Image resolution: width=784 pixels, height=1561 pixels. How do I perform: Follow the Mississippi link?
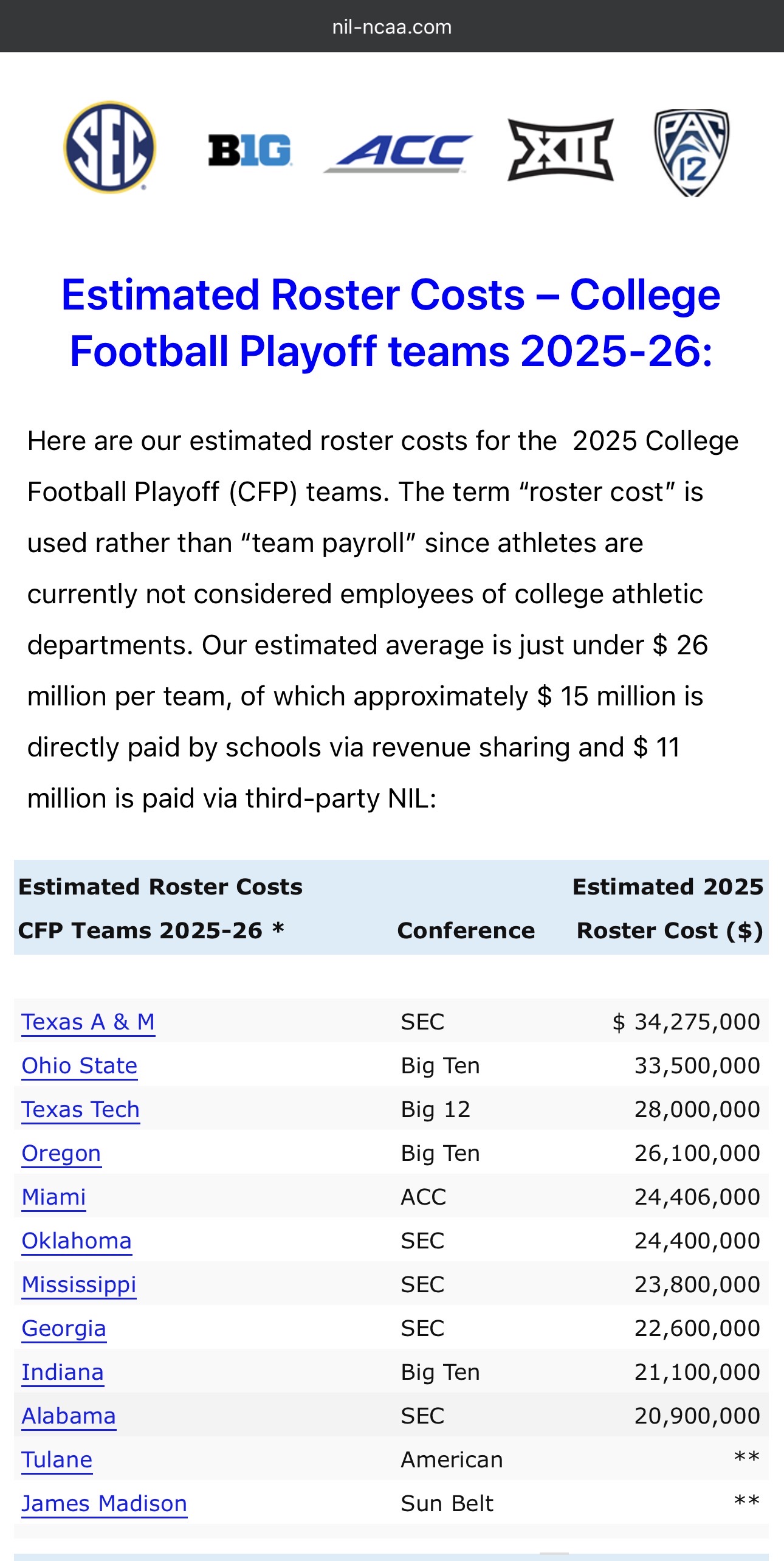(79, 1284)
